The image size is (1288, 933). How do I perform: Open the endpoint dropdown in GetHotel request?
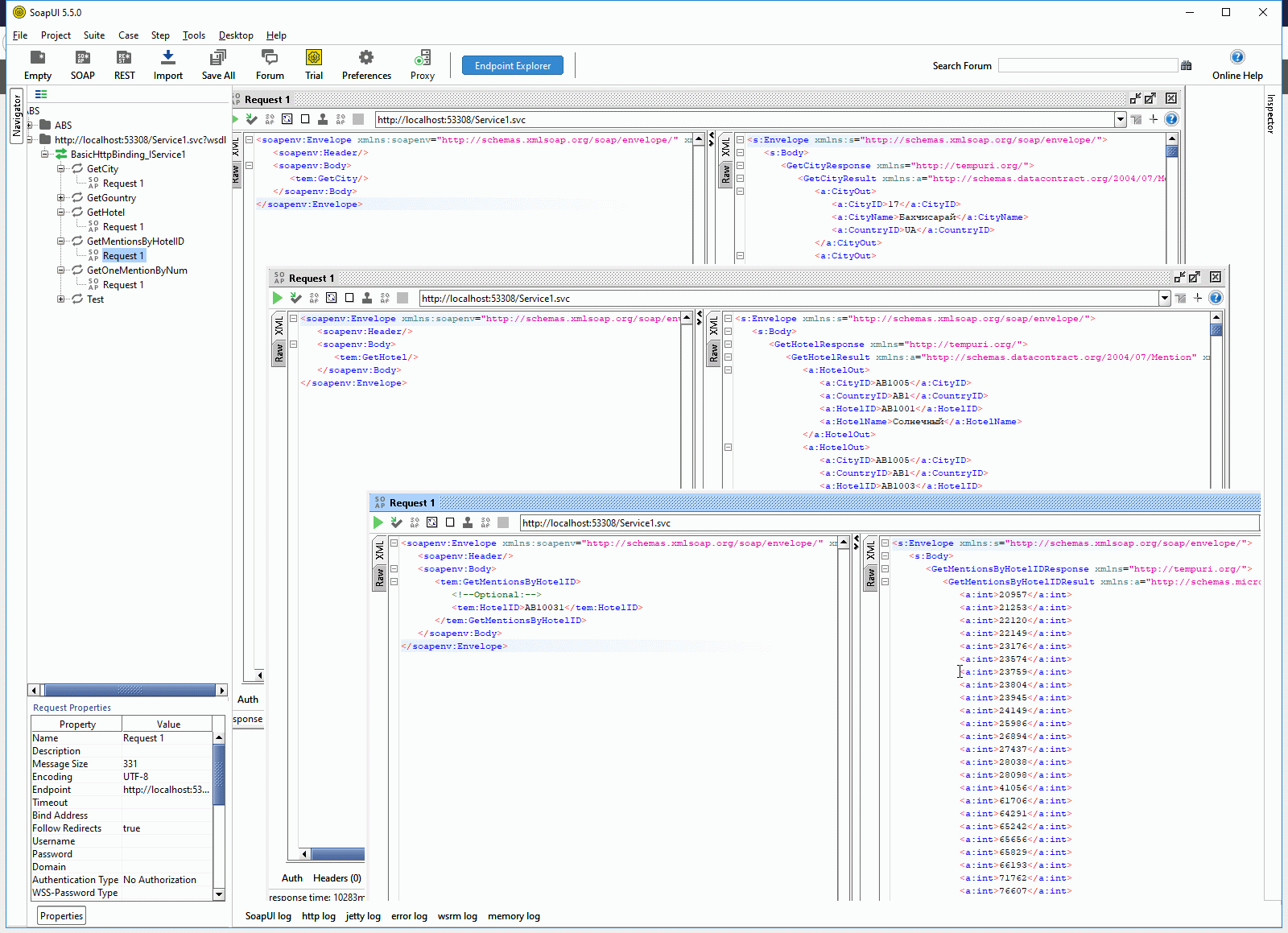coord(1164,299)
